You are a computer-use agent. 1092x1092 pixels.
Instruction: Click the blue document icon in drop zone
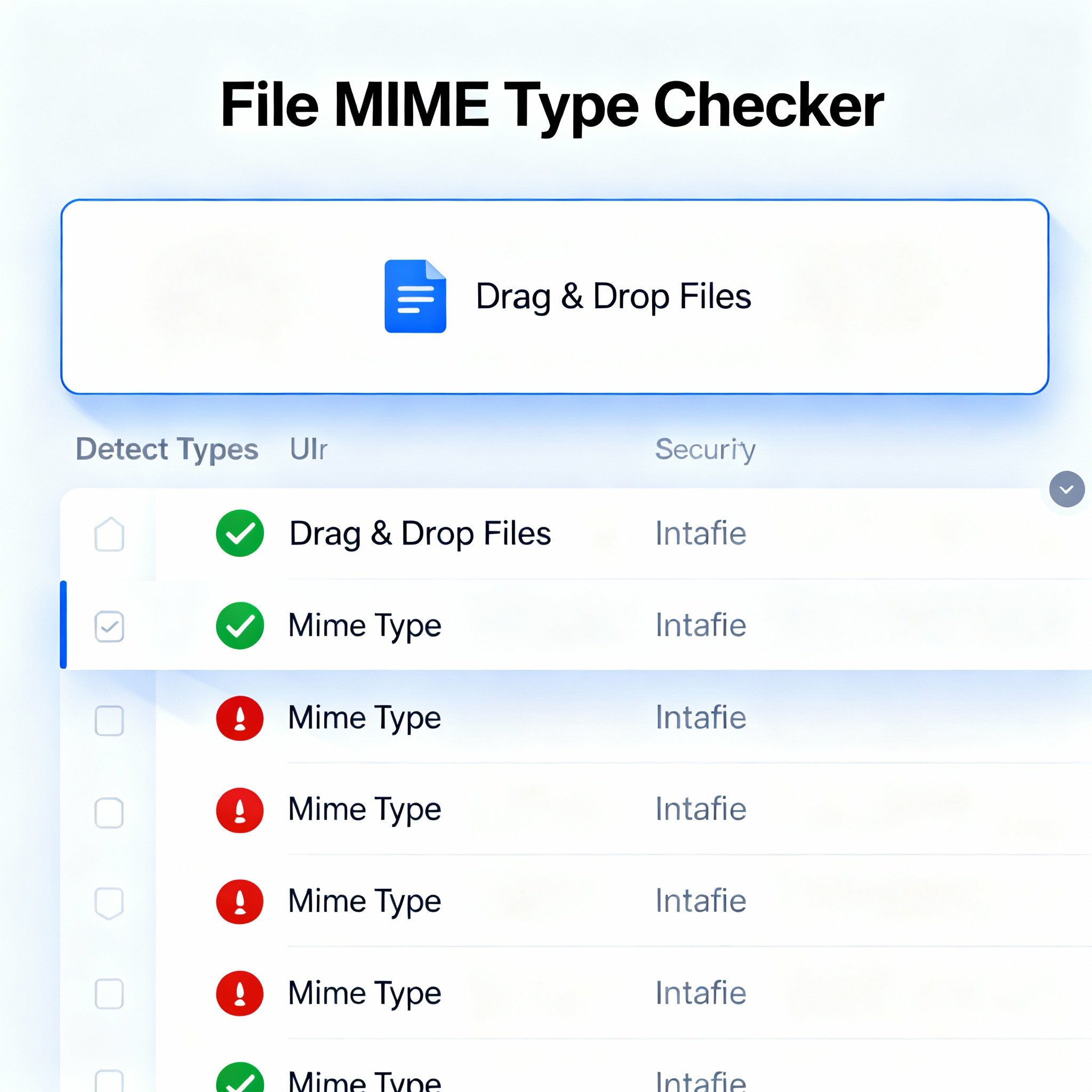pos(415,296)
